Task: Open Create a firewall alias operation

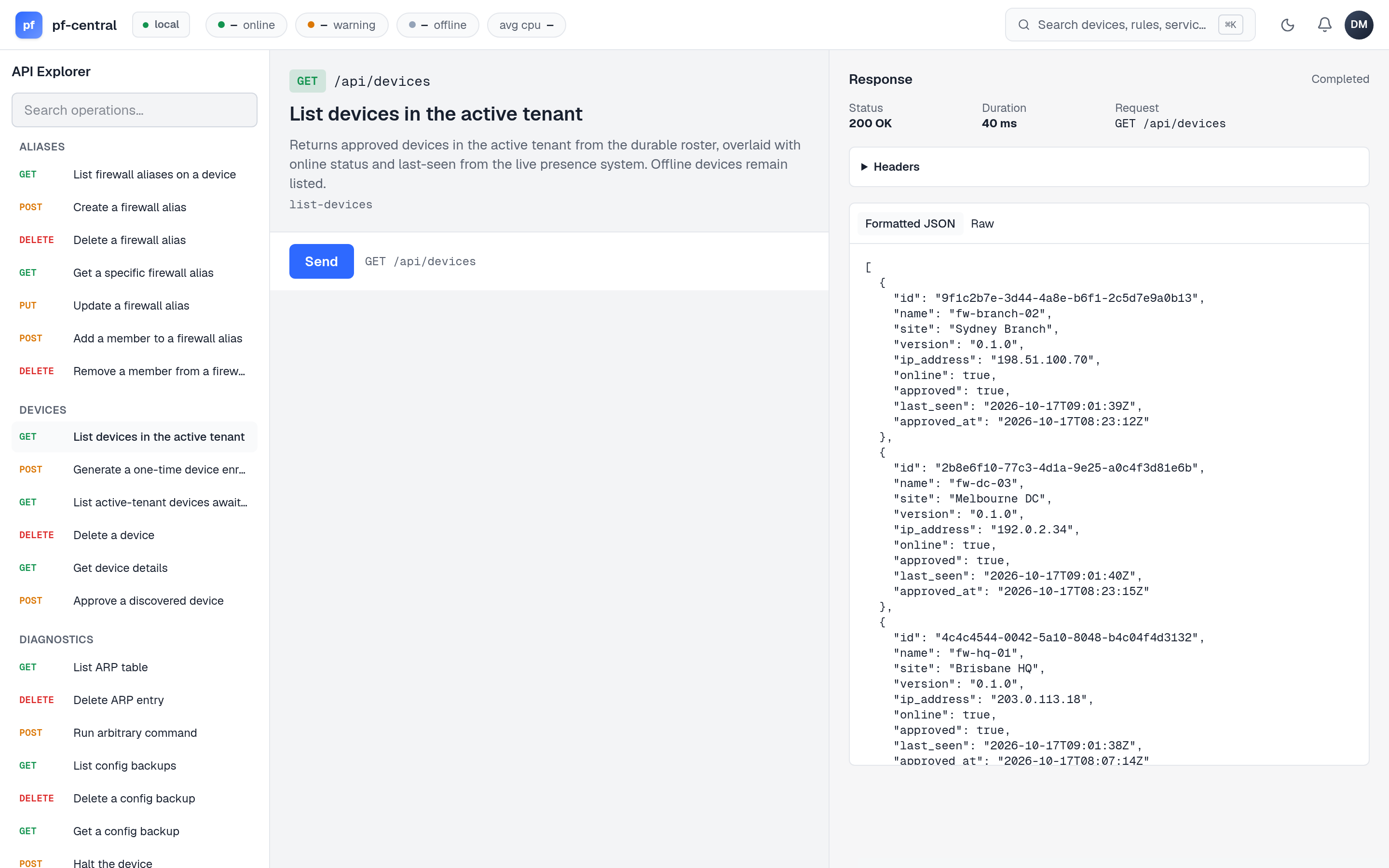Action: [x=134, y=207]
